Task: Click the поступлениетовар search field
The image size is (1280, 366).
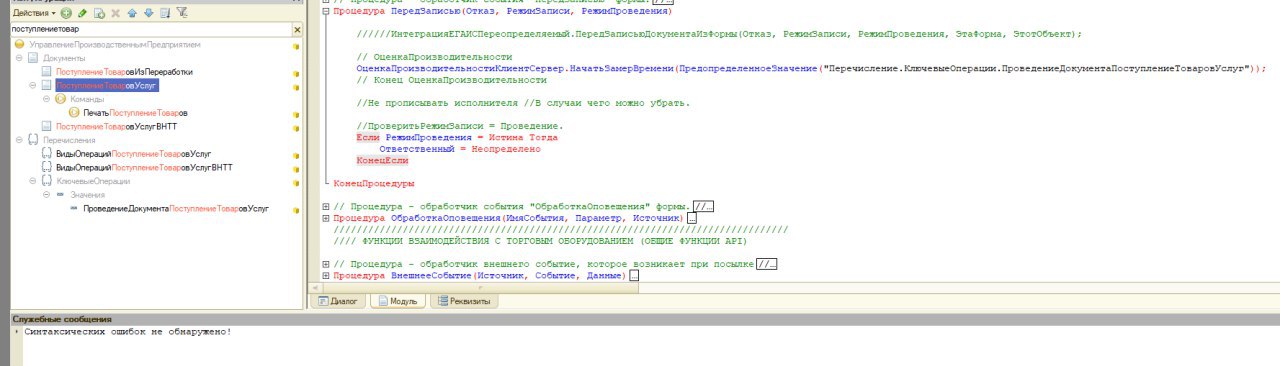Action: (x=150, y=30)
